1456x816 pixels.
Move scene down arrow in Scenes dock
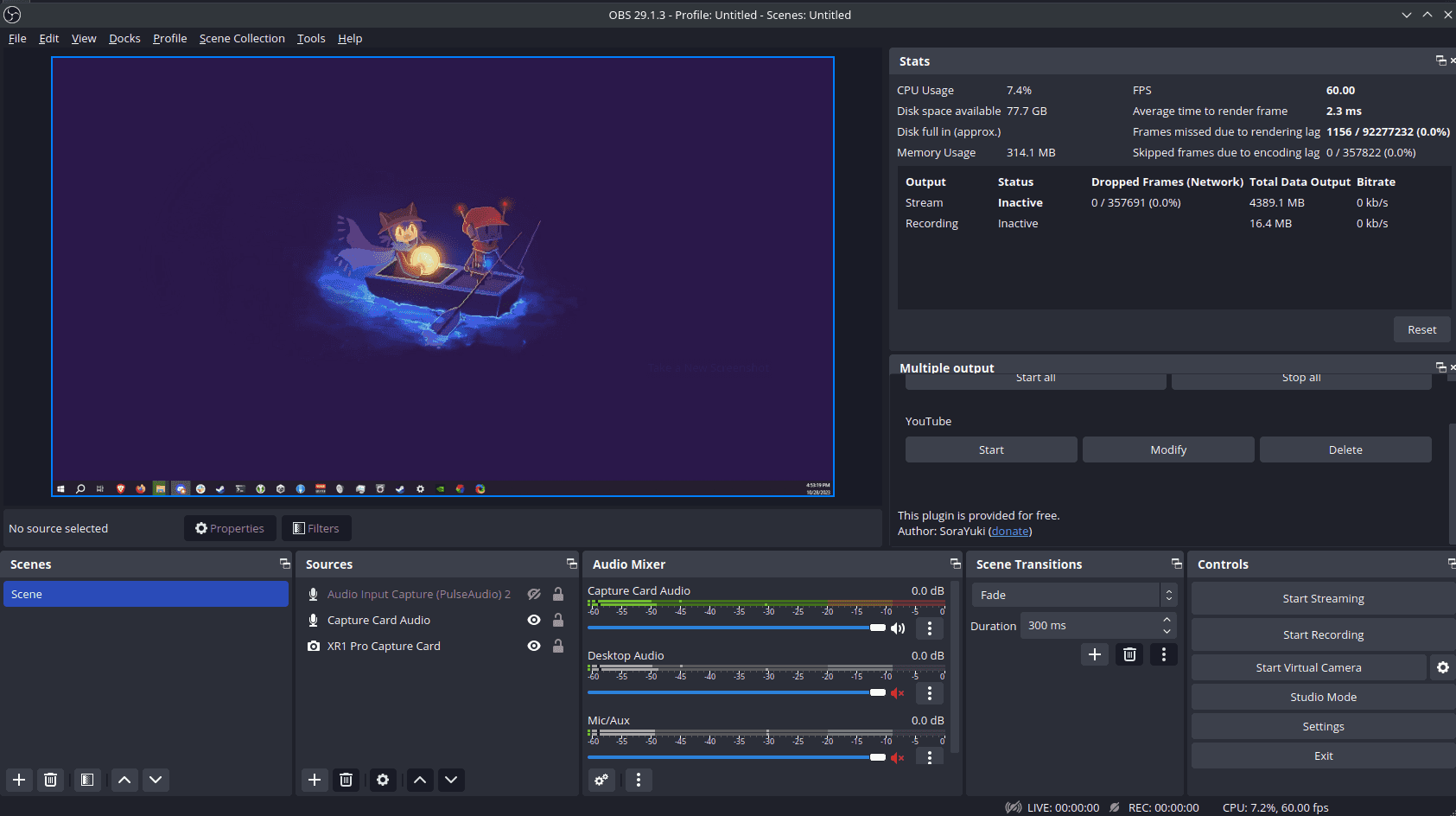[x=156, y=780]
